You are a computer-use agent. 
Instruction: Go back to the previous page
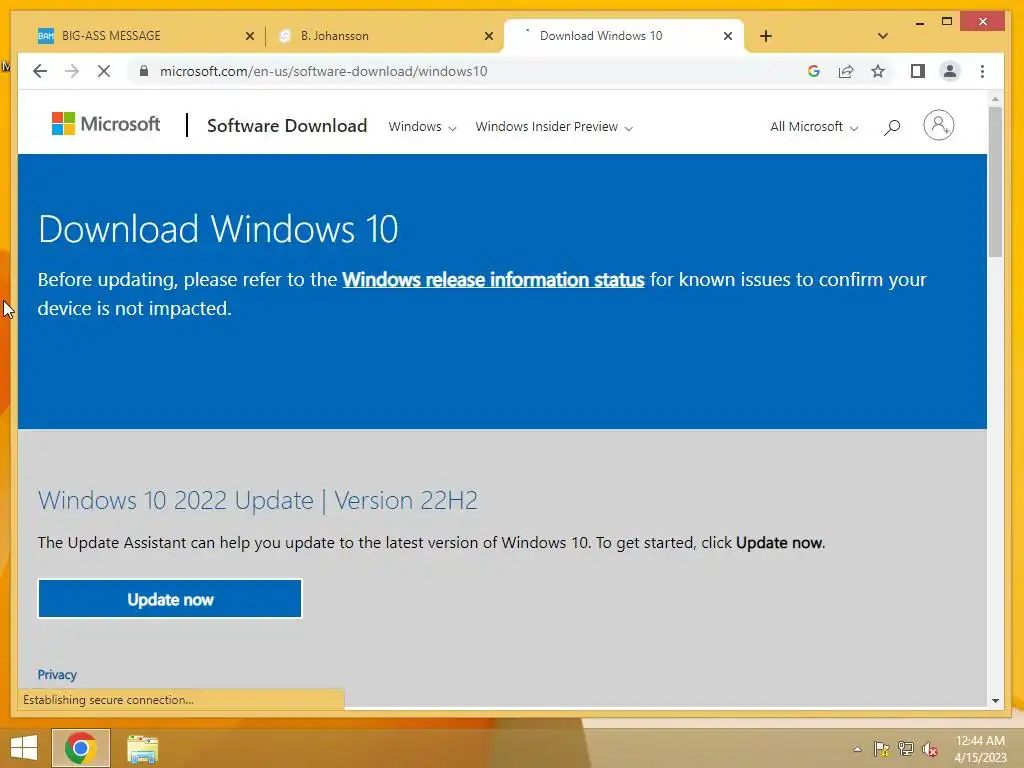pyautogui.click(x=40, y=71)
